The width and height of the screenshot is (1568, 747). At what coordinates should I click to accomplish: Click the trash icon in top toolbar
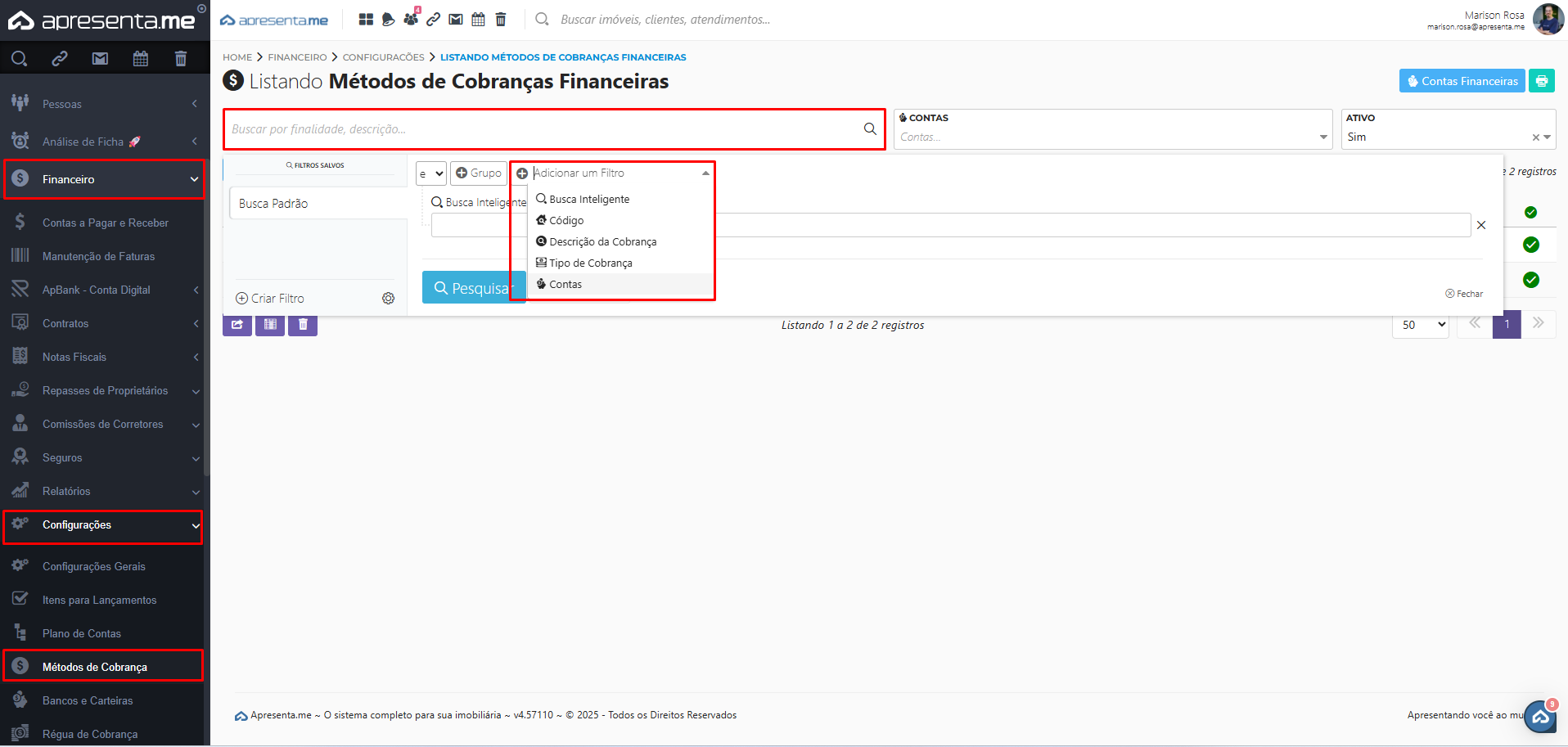pos(501,19)
